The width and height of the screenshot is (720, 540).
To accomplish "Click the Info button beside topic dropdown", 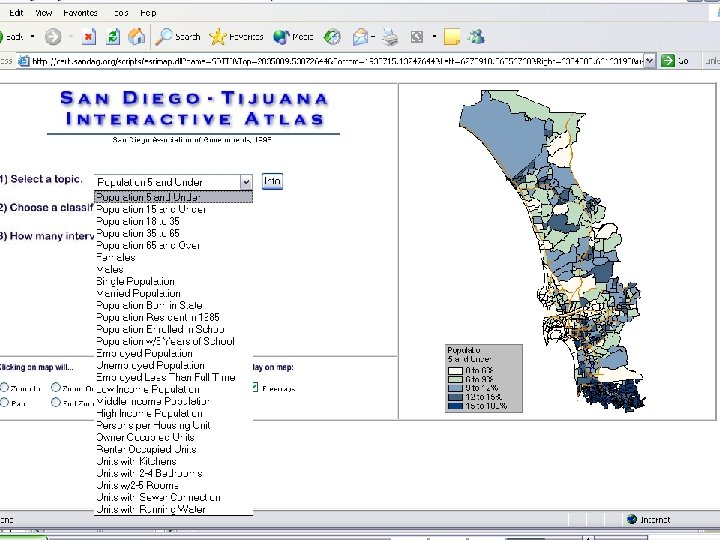I will (272, 182).
